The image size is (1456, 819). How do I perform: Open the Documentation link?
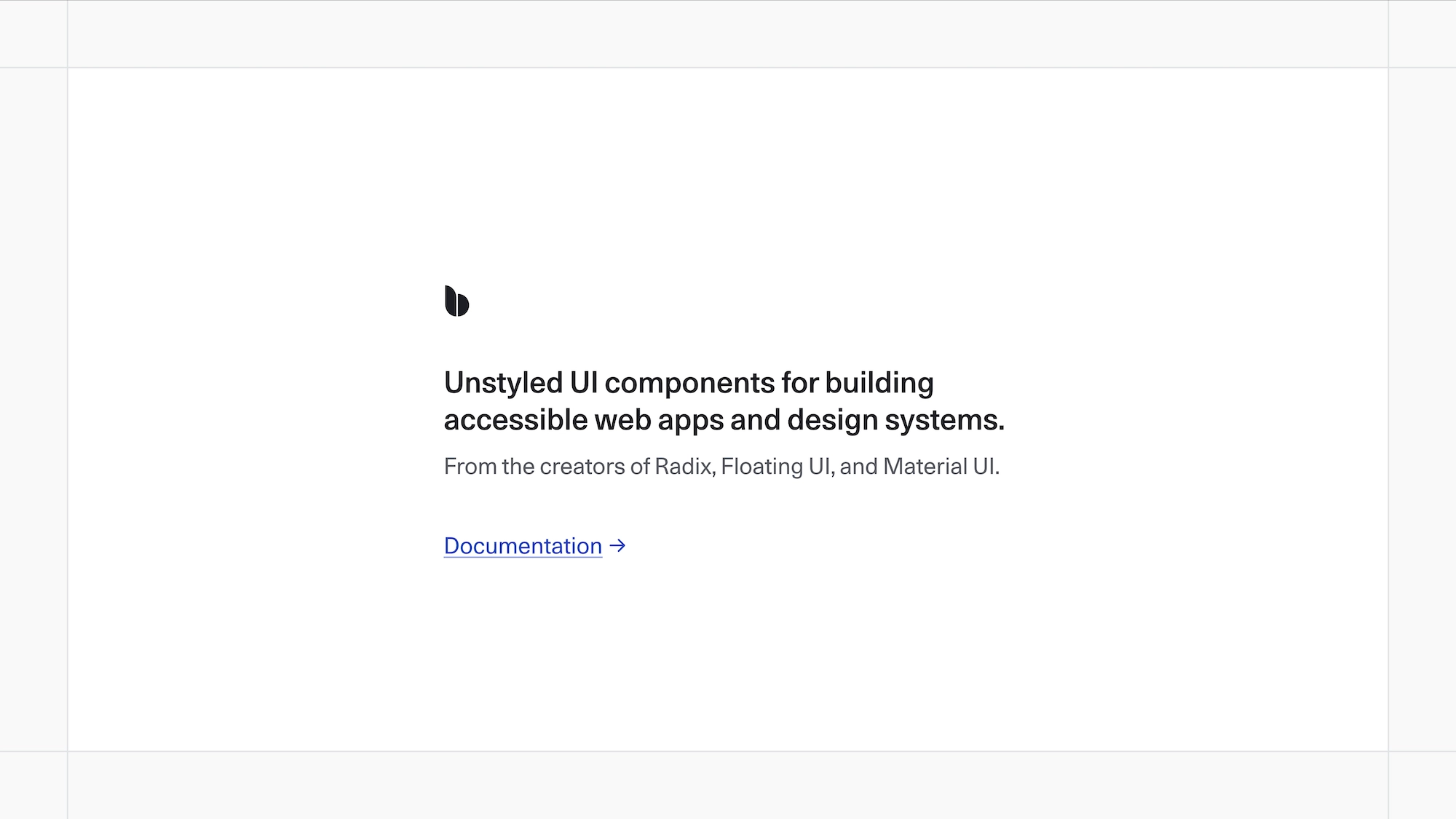coord(523,545)
